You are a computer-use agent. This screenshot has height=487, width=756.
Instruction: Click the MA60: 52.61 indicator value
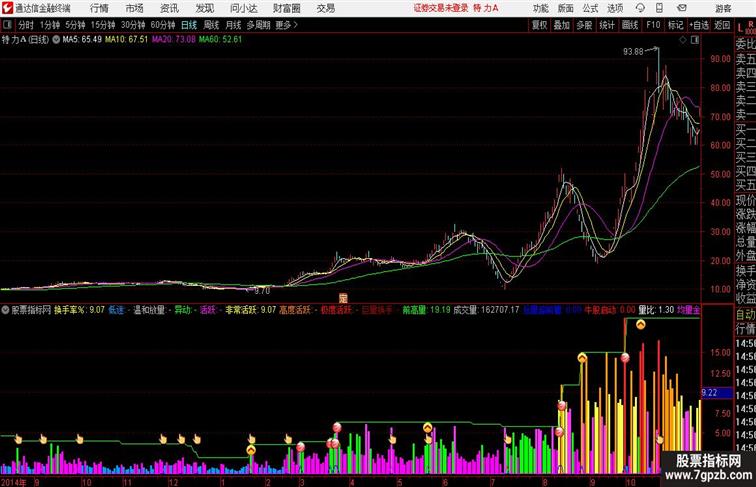220,40
